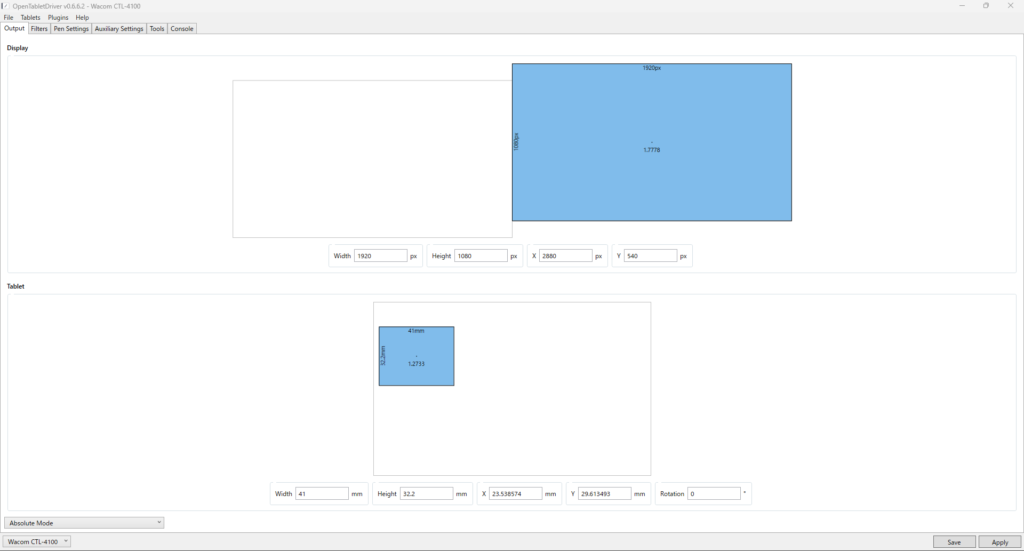Screen dimensions: 1024x551
Task: Expand the Absolute Mode dropdown
Action: [84, 523]
